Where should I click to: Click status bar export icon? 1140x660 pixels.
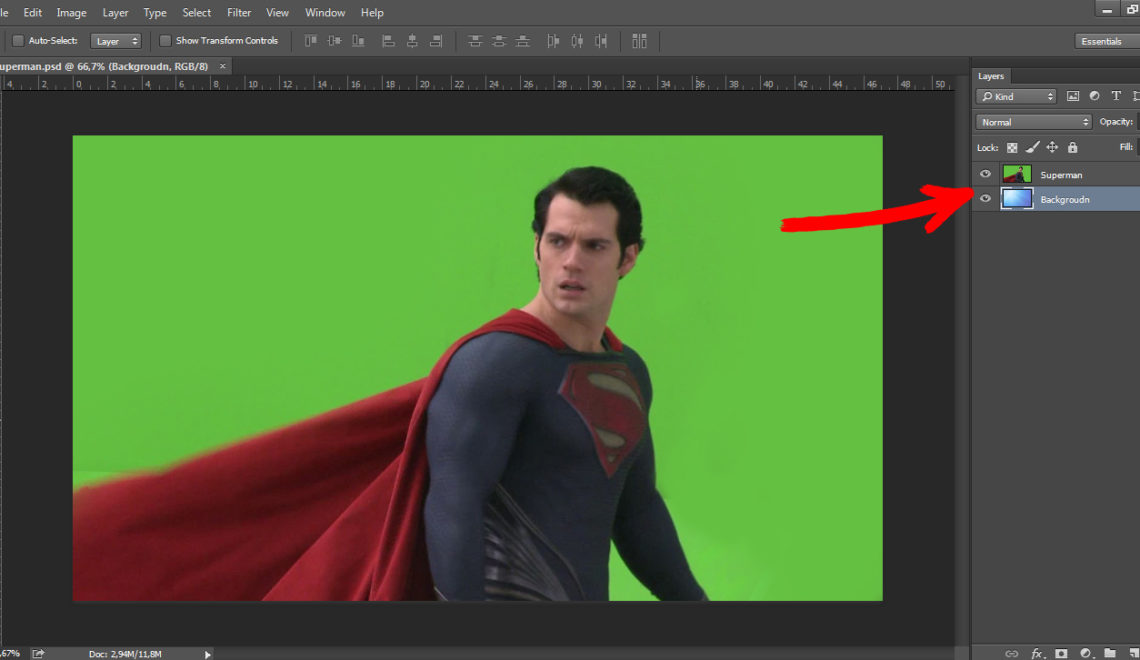click(38, 653)
